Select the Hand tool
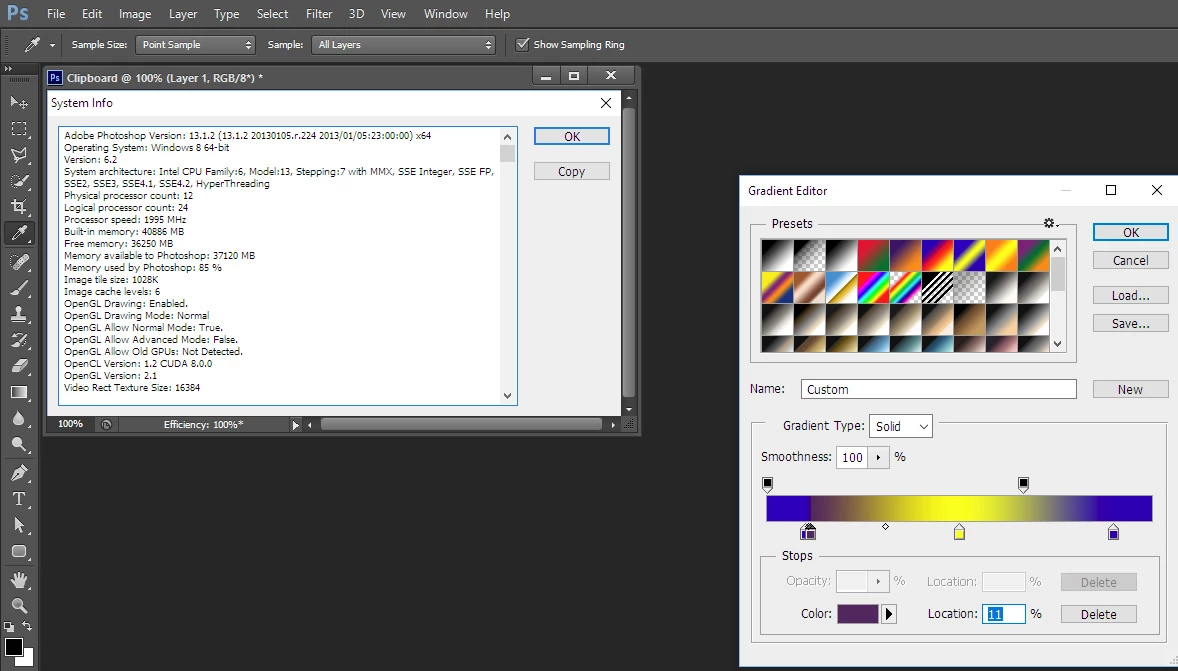 pos(19,579)
